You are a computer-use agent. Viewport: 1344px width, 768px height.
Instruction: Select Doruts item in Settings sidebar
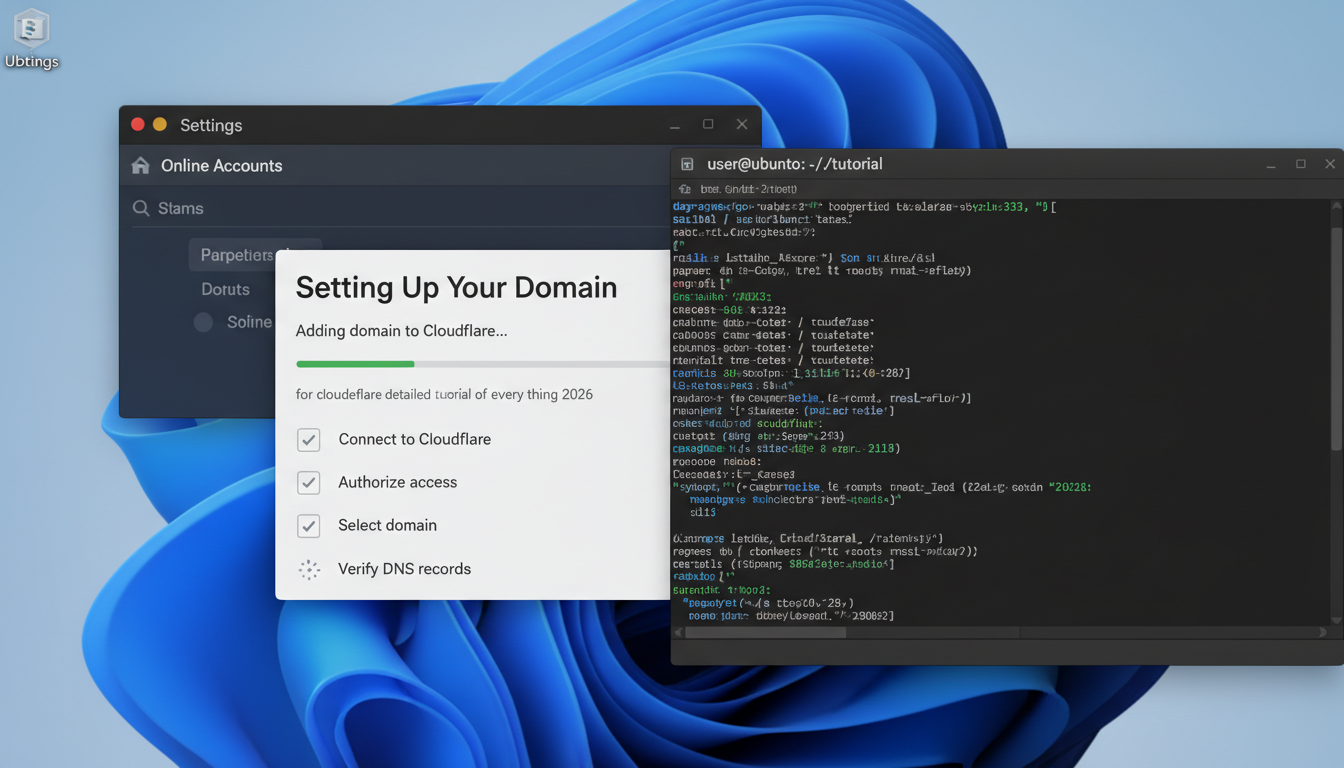tap(225, 289)
